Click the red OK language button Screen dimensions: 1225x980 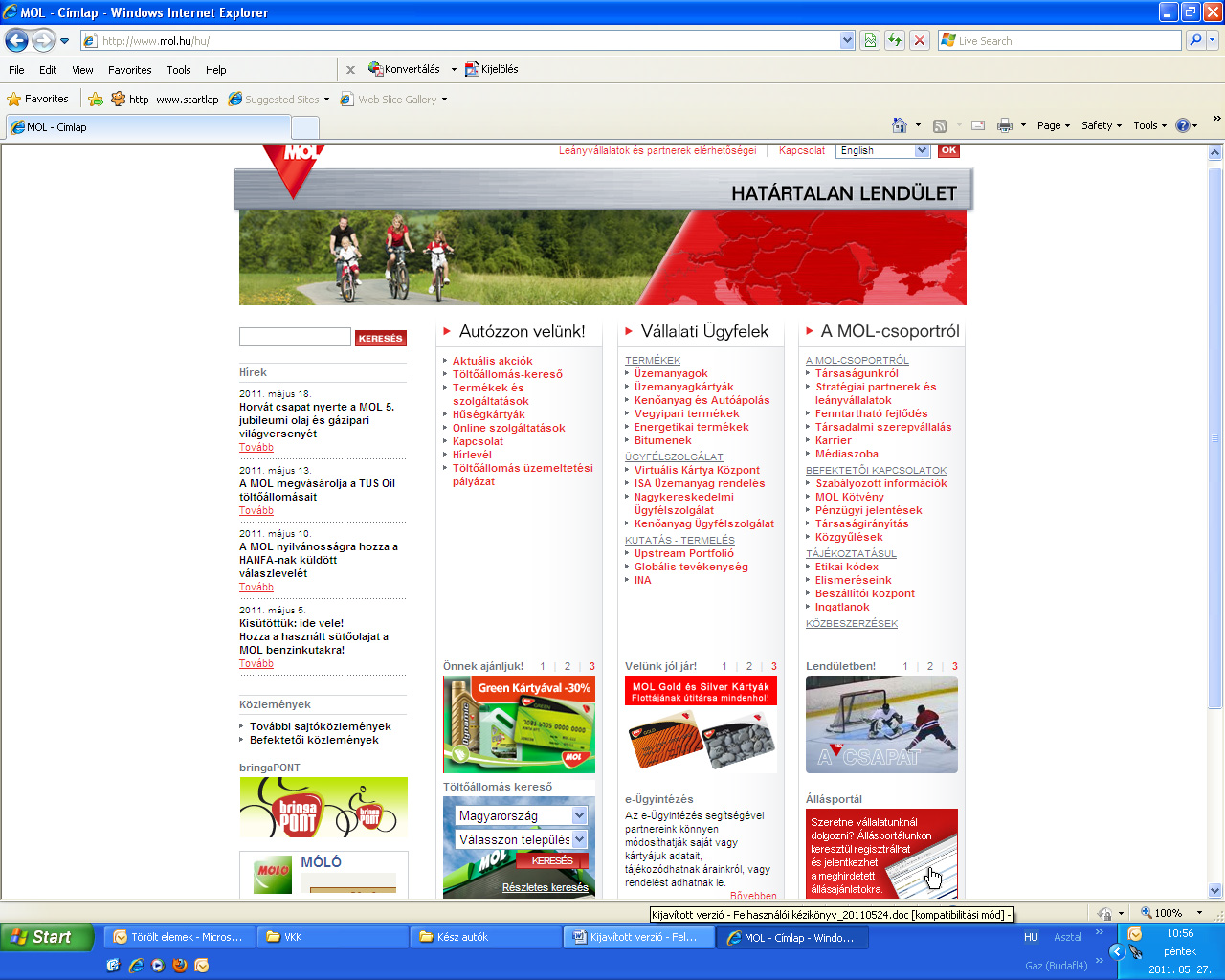948,150
